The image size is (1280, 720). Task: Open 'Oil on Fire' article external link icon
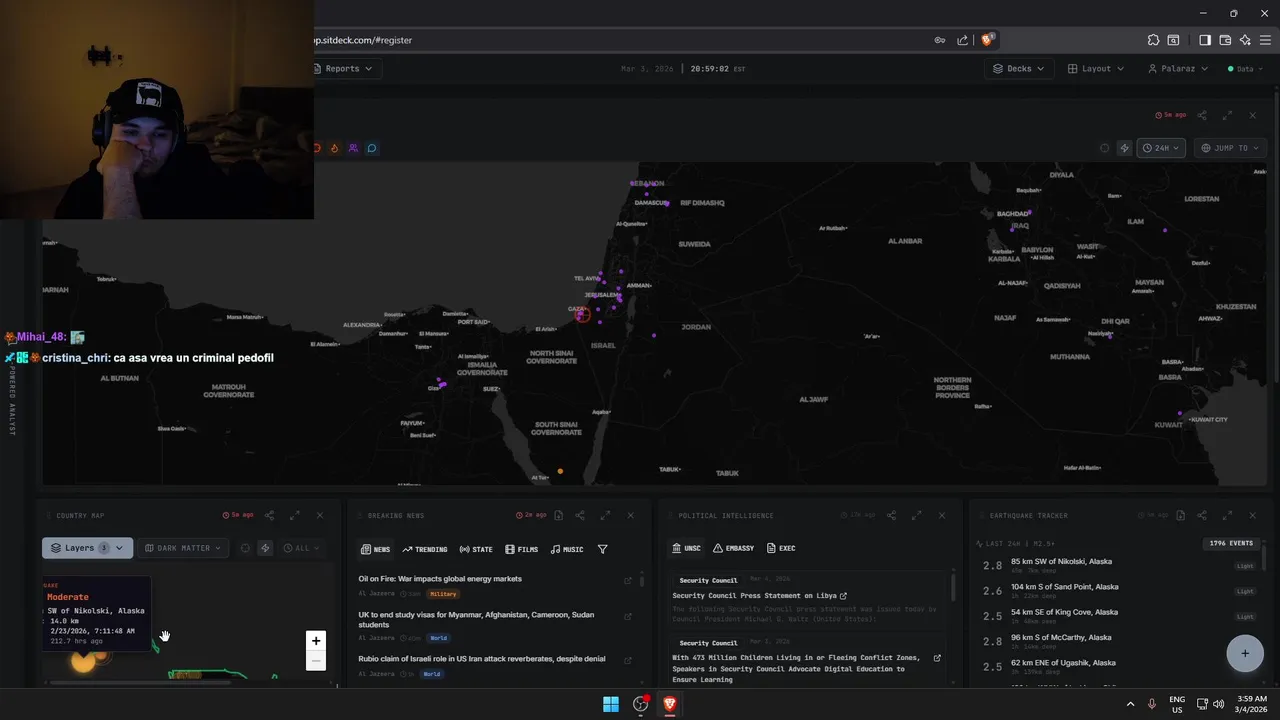click(x=628, y=580)
